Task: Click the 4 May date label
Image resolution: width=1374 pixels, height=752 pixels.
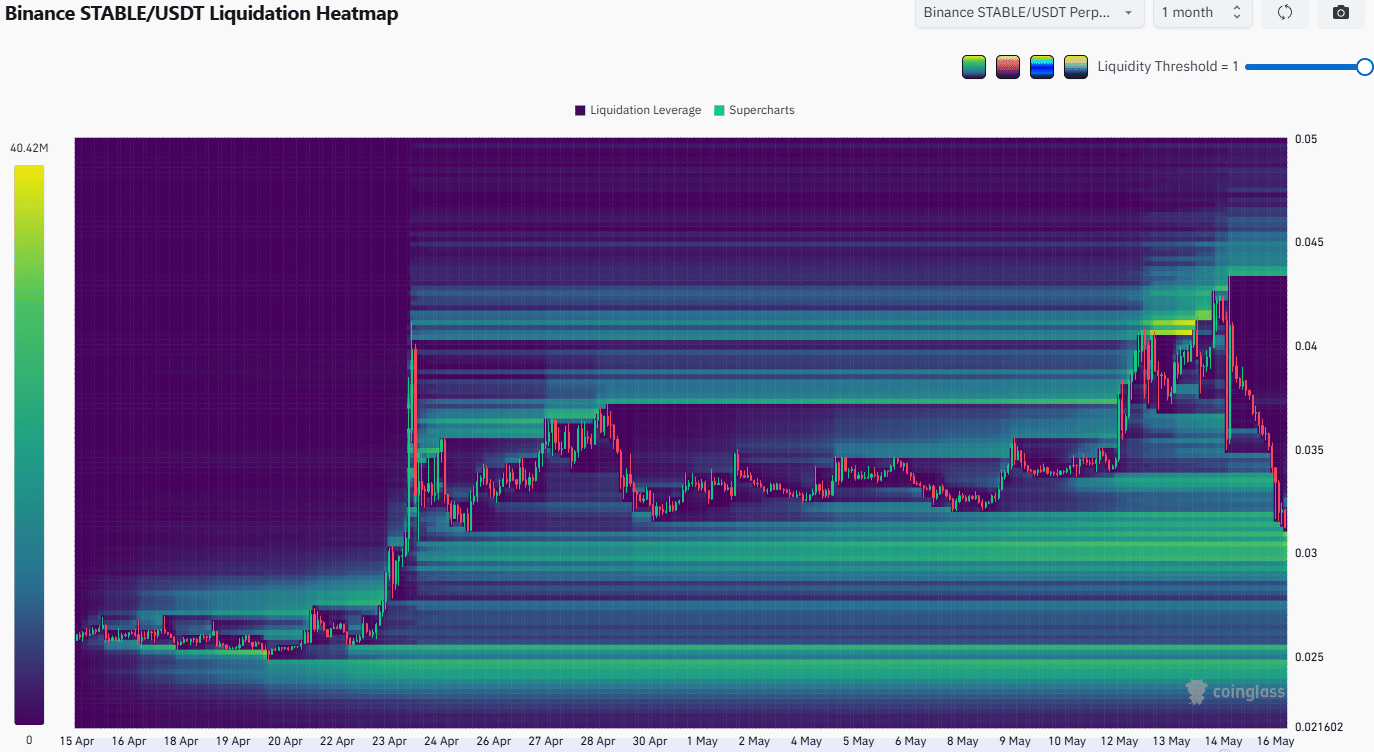Action: pyautogui.click(x=806, y=741)
